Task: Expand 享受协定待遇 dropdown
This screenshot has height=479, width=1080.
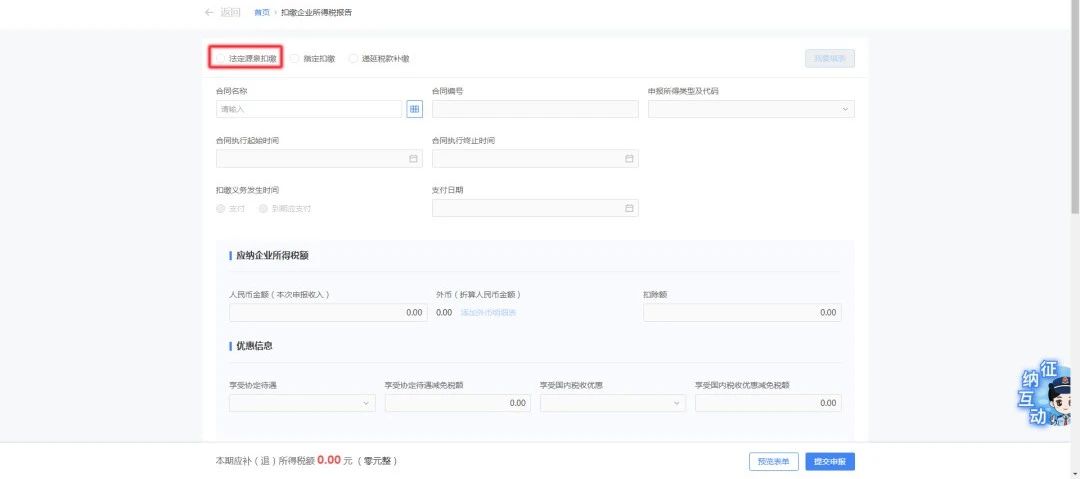Action: (x=302, y=403)
